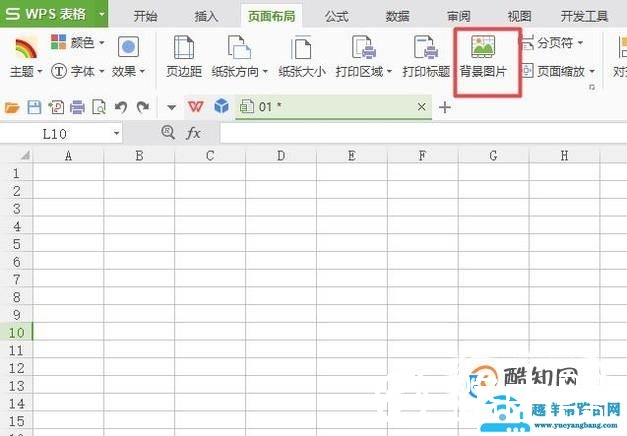Select column H header
The width and height of the screenshot is (627, 436).
pos(564,156)
